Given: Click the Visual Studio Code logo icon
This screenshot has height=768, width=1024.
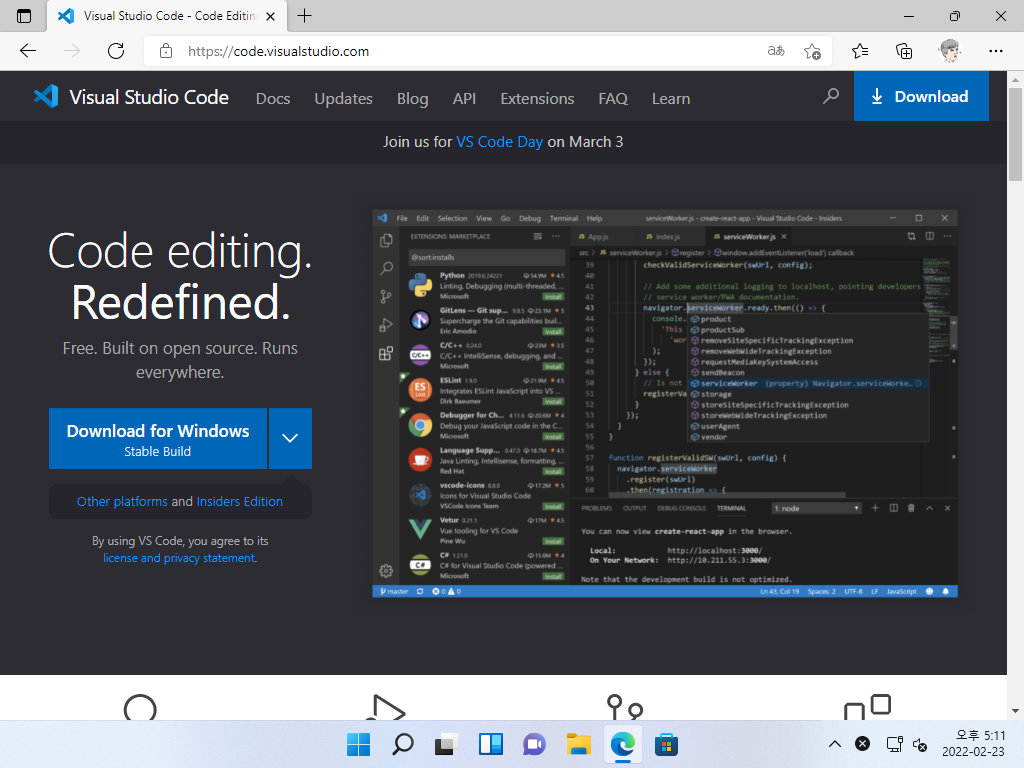Looking at the screenshot, I should [46, 97].
